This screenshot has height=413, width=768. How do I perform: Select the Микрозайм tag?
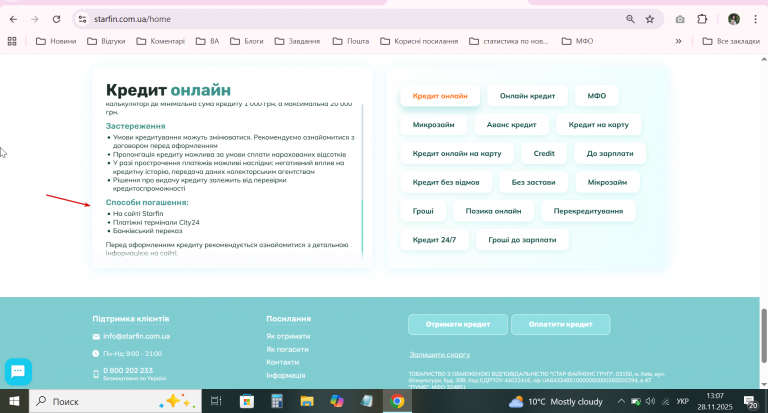(x=433, y=124)
